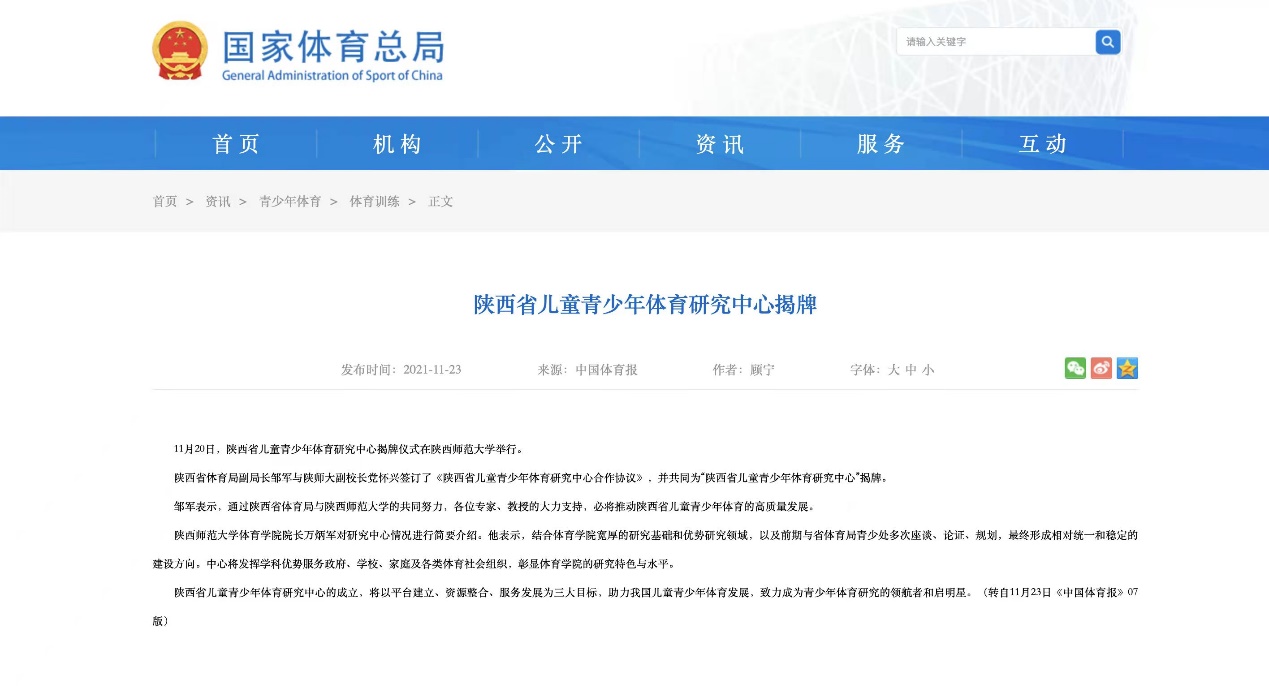Go to 体育训练 in breadcrumb
The height and width of the screenshot is (688, 1269).
tap(374, 201)
